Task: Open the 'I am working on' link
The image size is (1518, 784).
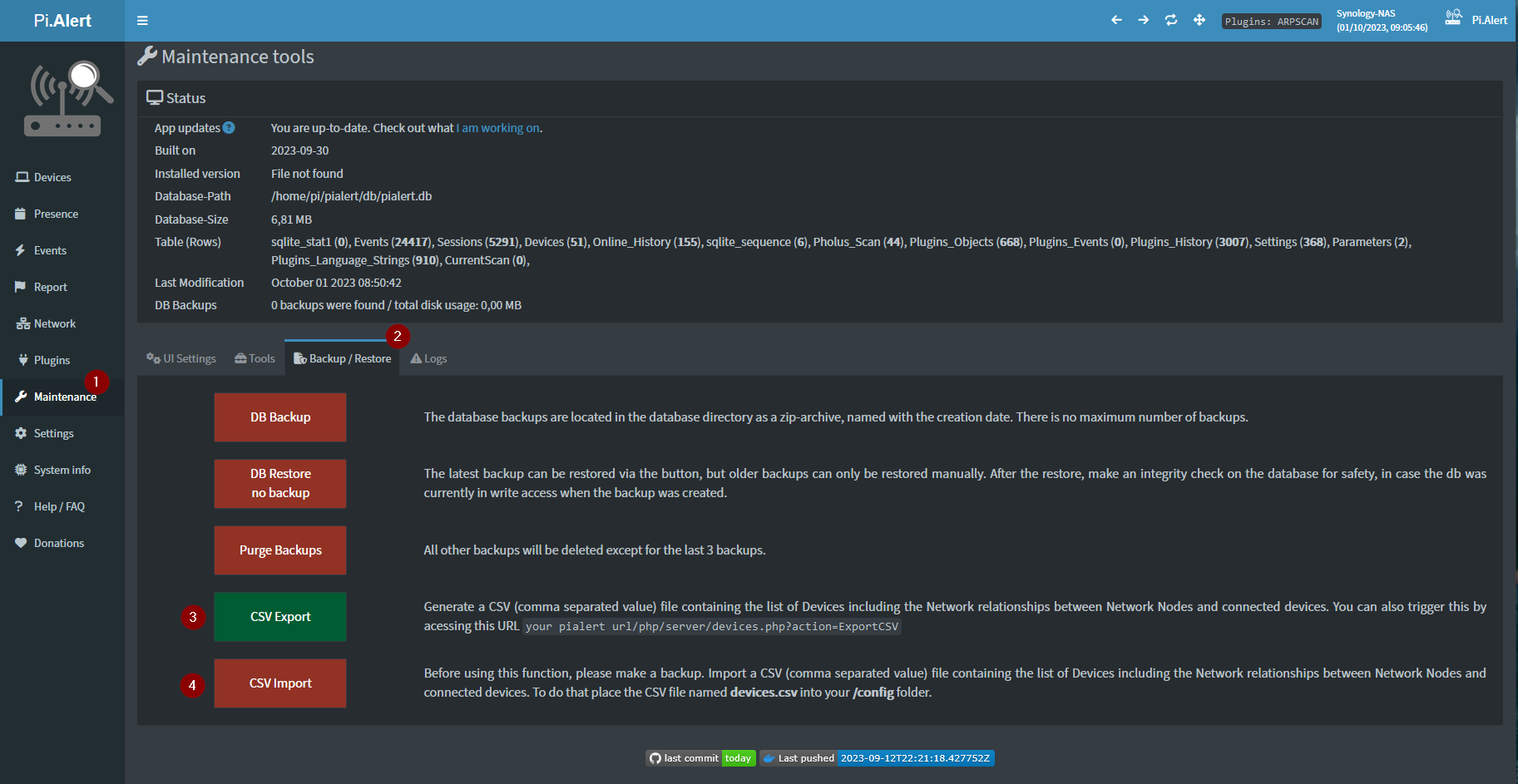Action: 497,128
